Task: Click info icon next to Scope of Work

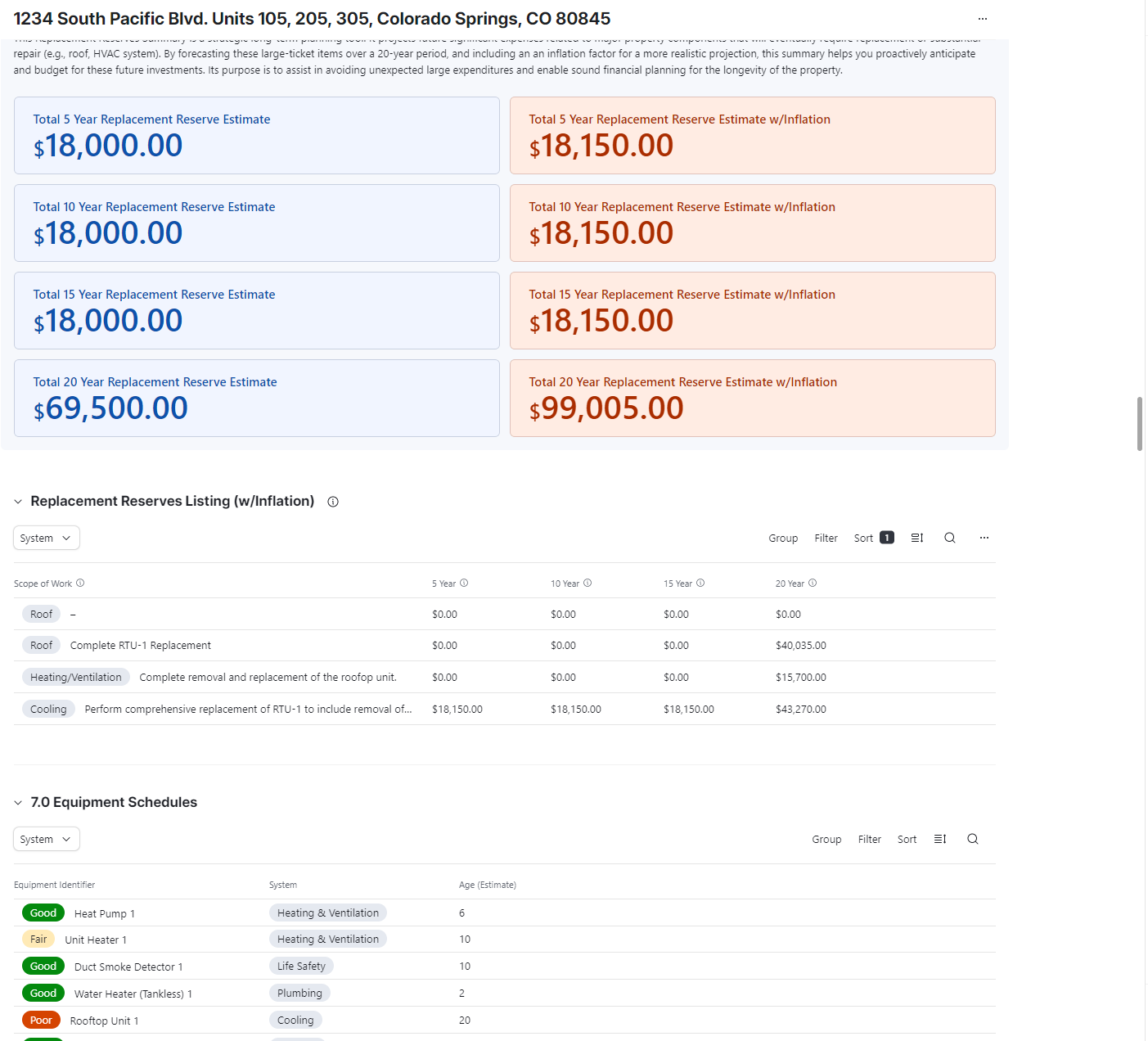Action: 80,584
